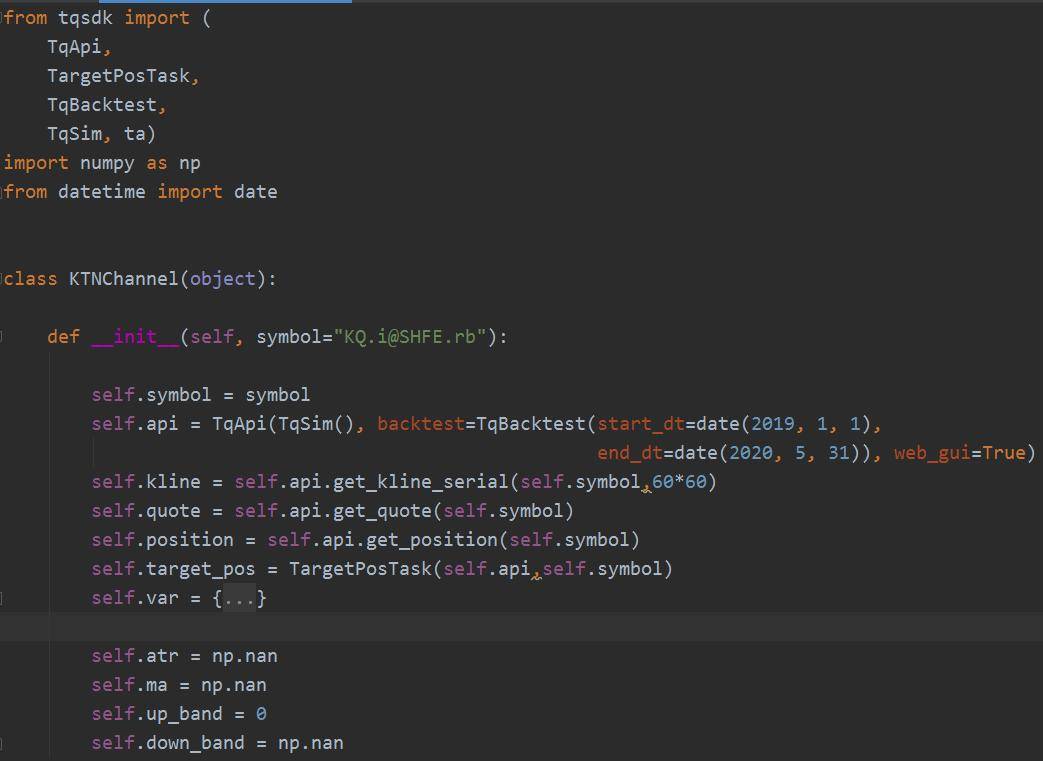1043x761 pixels.
Task: Click TqApi in the import list
Action: coord(74,47)
